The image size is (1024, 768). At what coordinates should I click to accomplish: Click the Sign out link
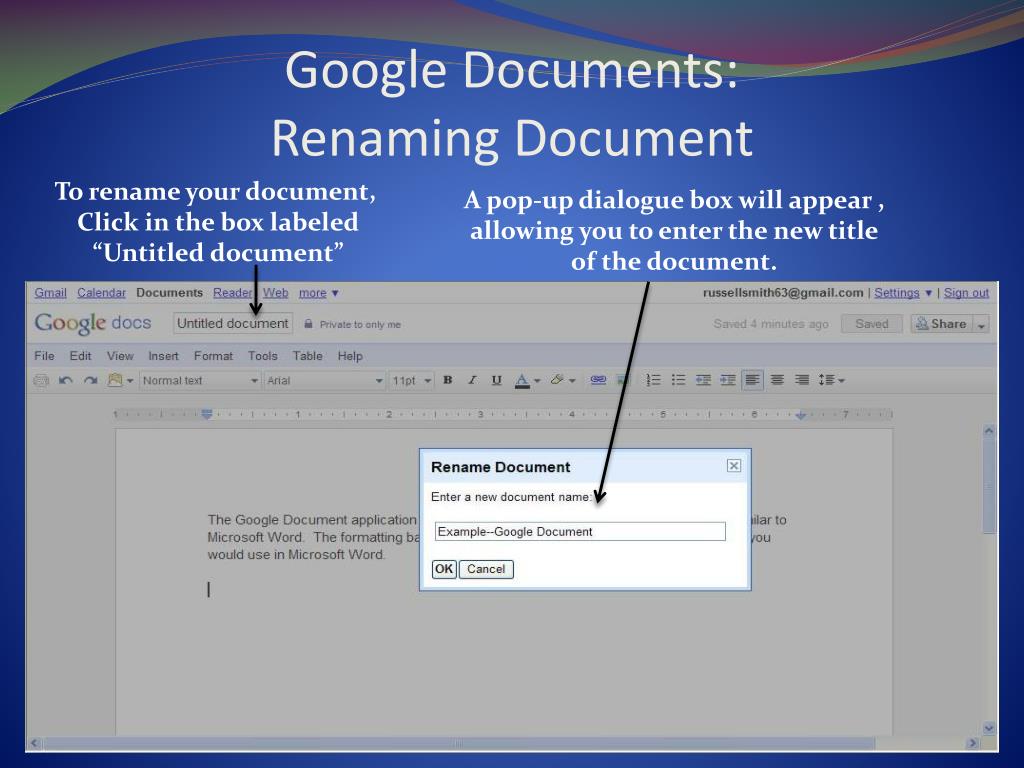967,293
